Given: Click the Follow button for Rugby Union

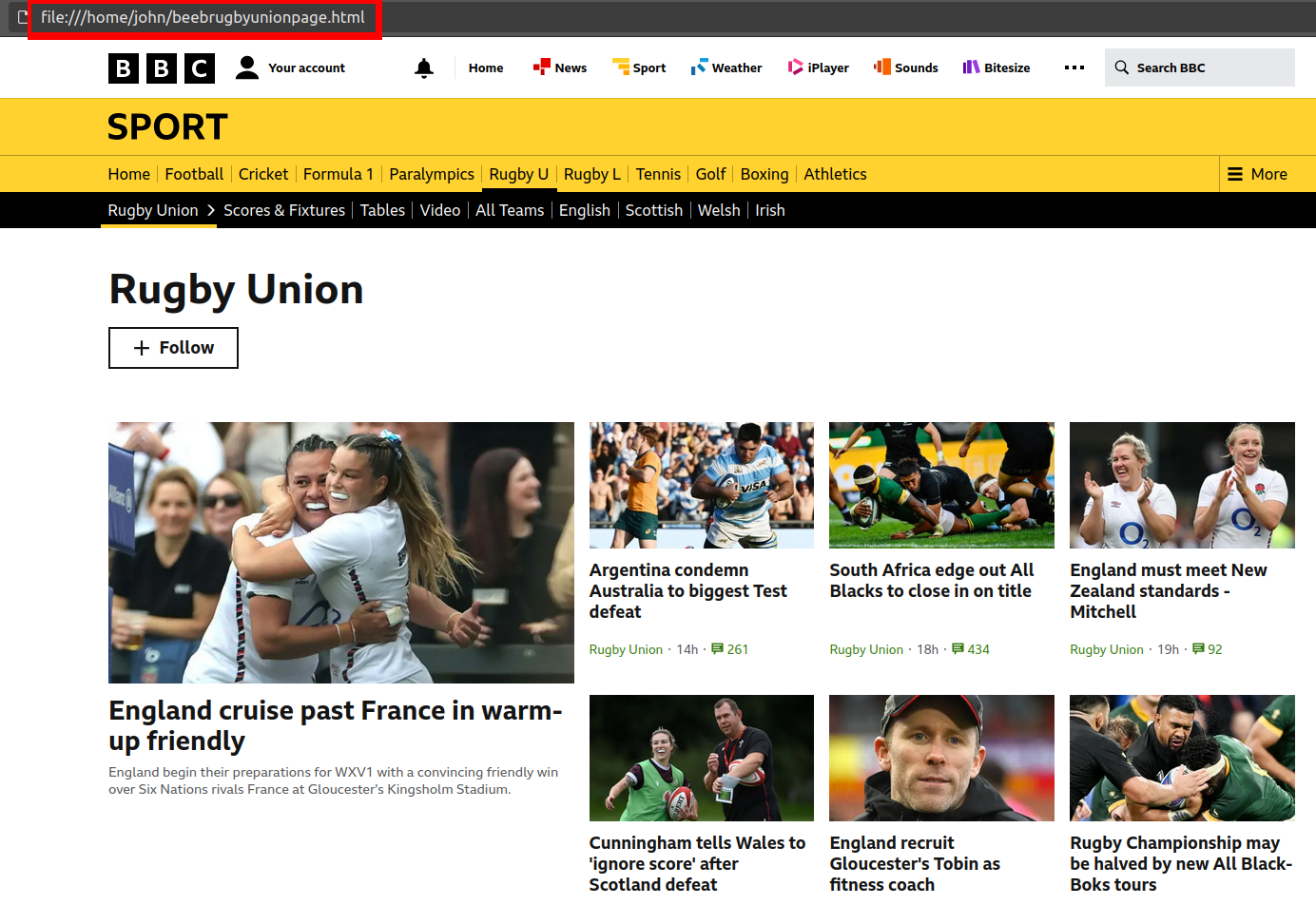Looking at the screenshot, I should 173,348.
